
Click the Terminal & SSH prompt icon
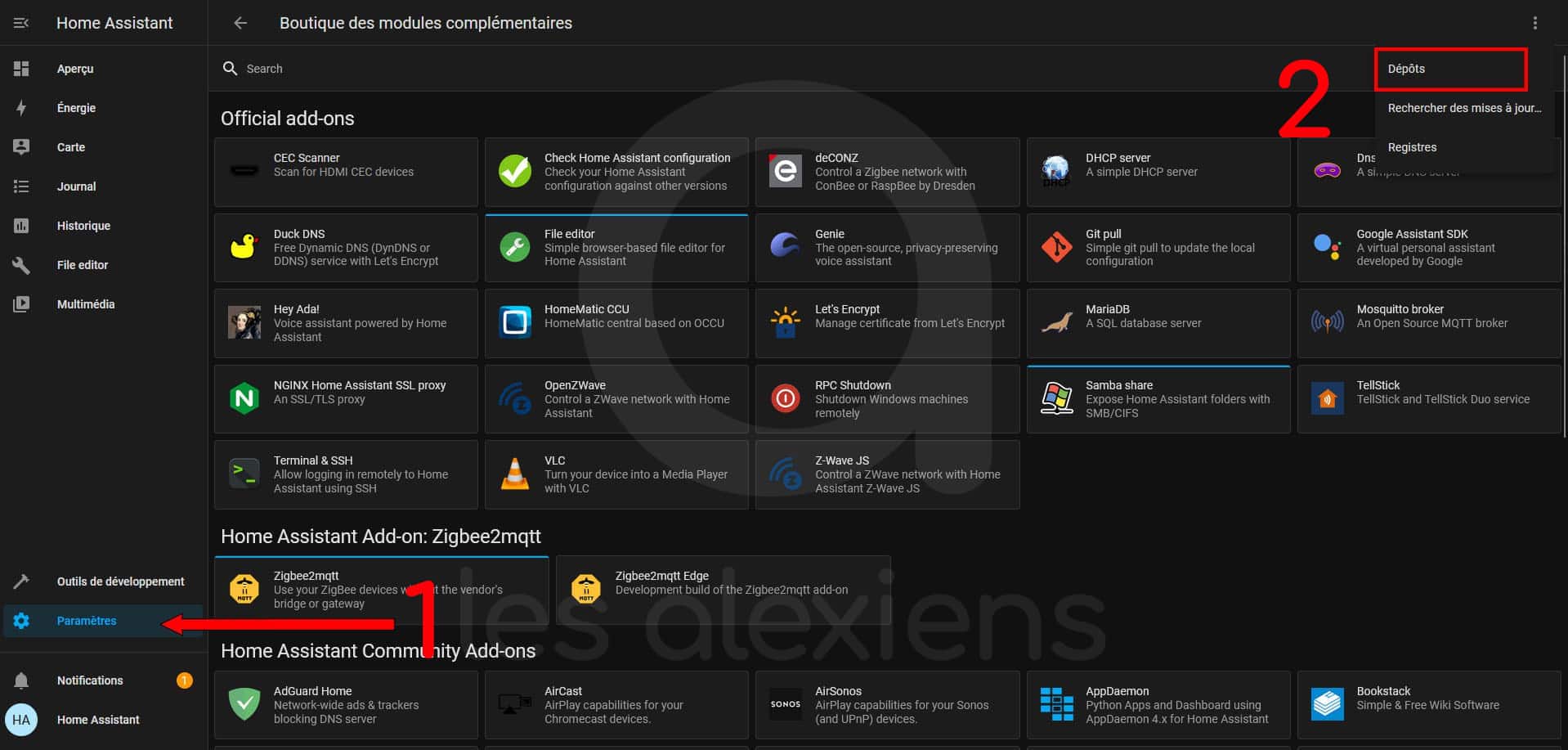coord(244,474)
